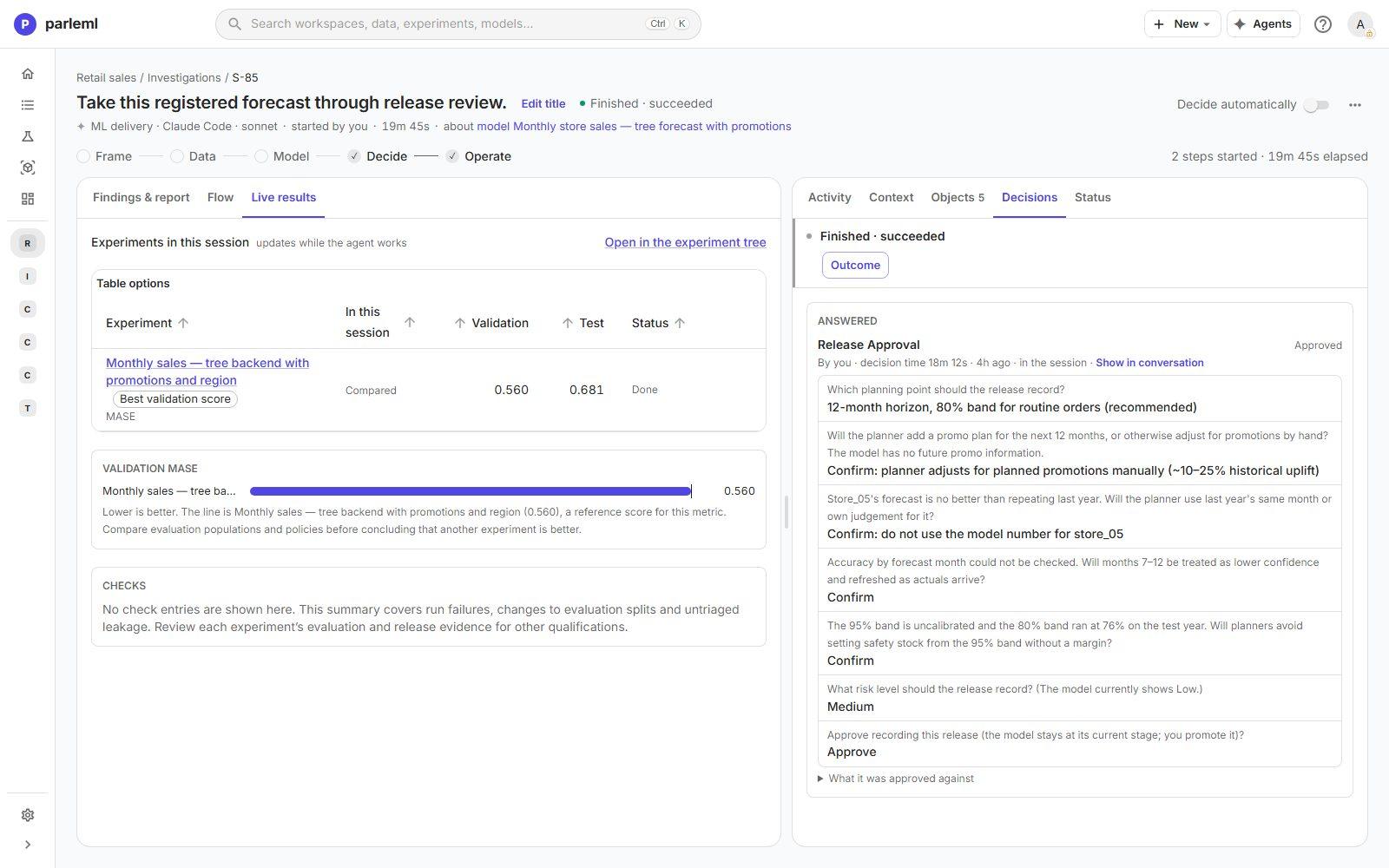Focus the workspace search field
This screenshot has width=1389, height=868.
click(x=458, y=24)
